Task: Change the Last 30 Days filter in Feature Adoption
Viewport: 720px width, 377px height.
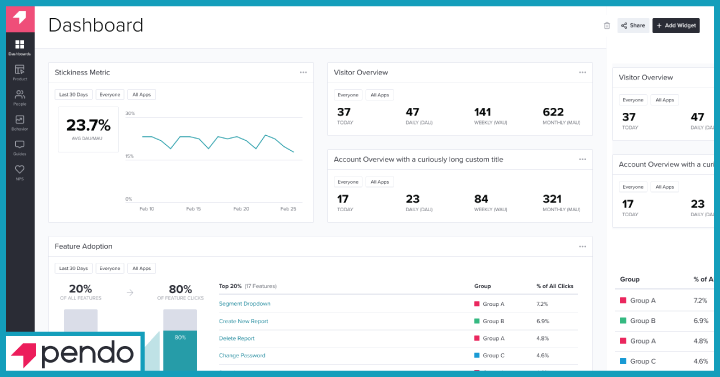Action: point(73,268)
